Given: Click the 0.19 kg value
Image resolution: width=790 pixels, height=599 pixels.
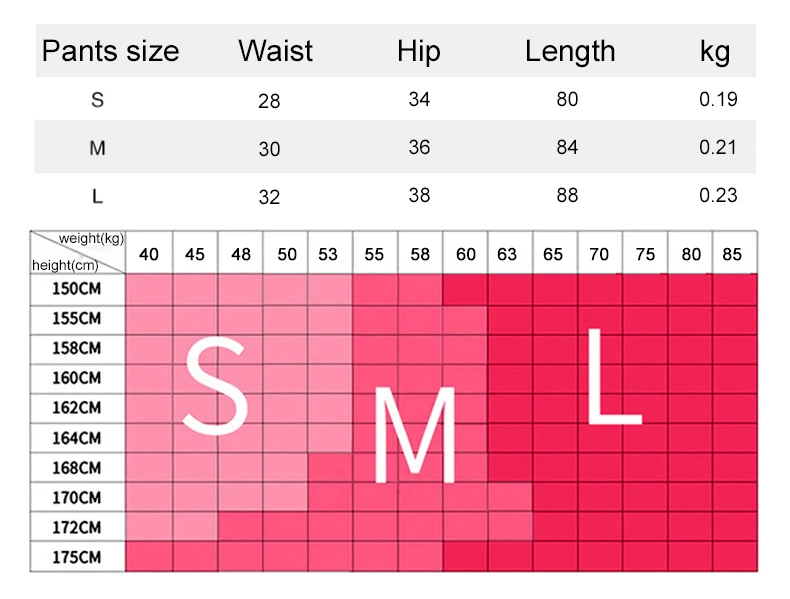Looking at the screenshot, I should (x=717, y=99).
